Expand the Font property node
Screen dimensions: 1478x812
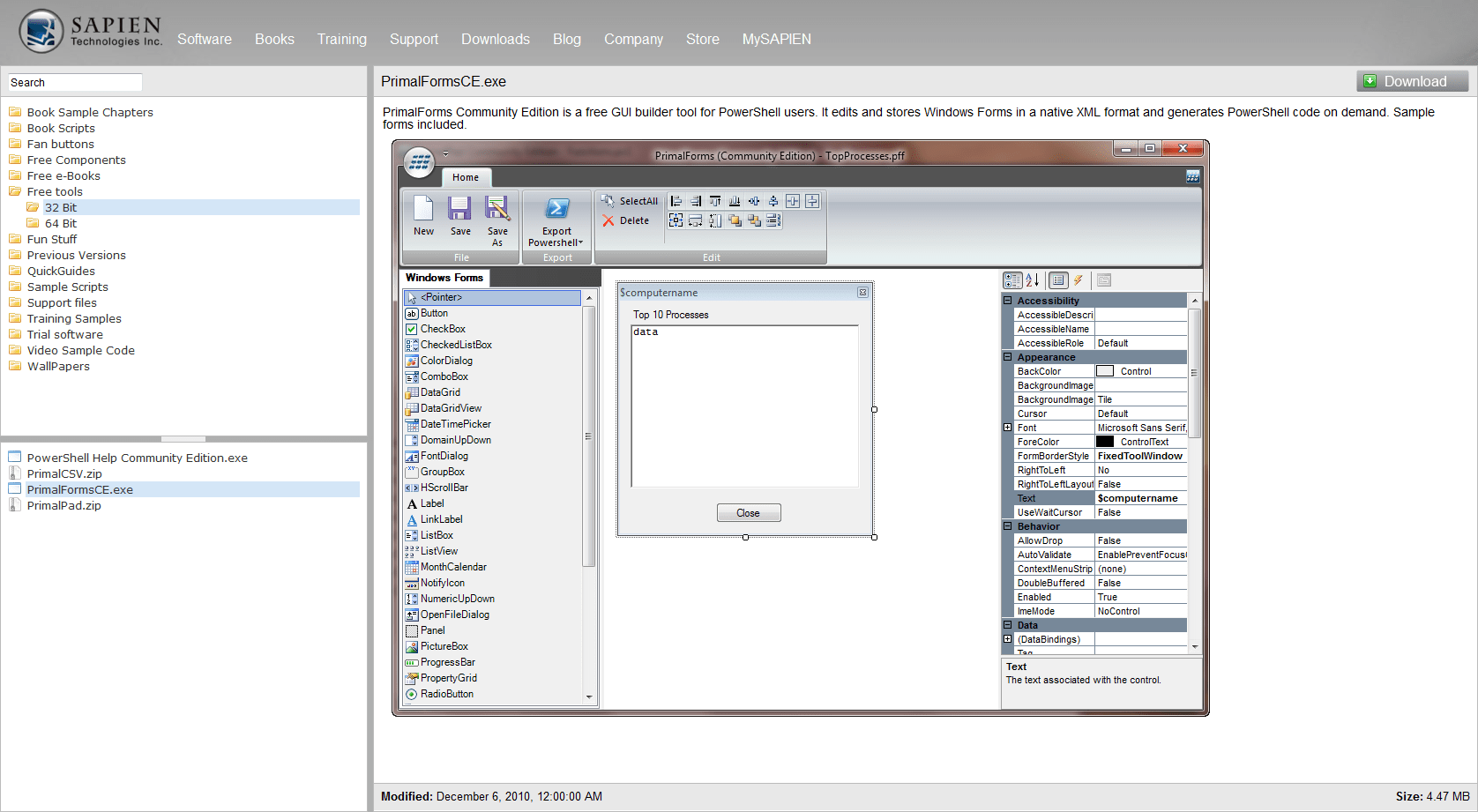pos(1007,428)
